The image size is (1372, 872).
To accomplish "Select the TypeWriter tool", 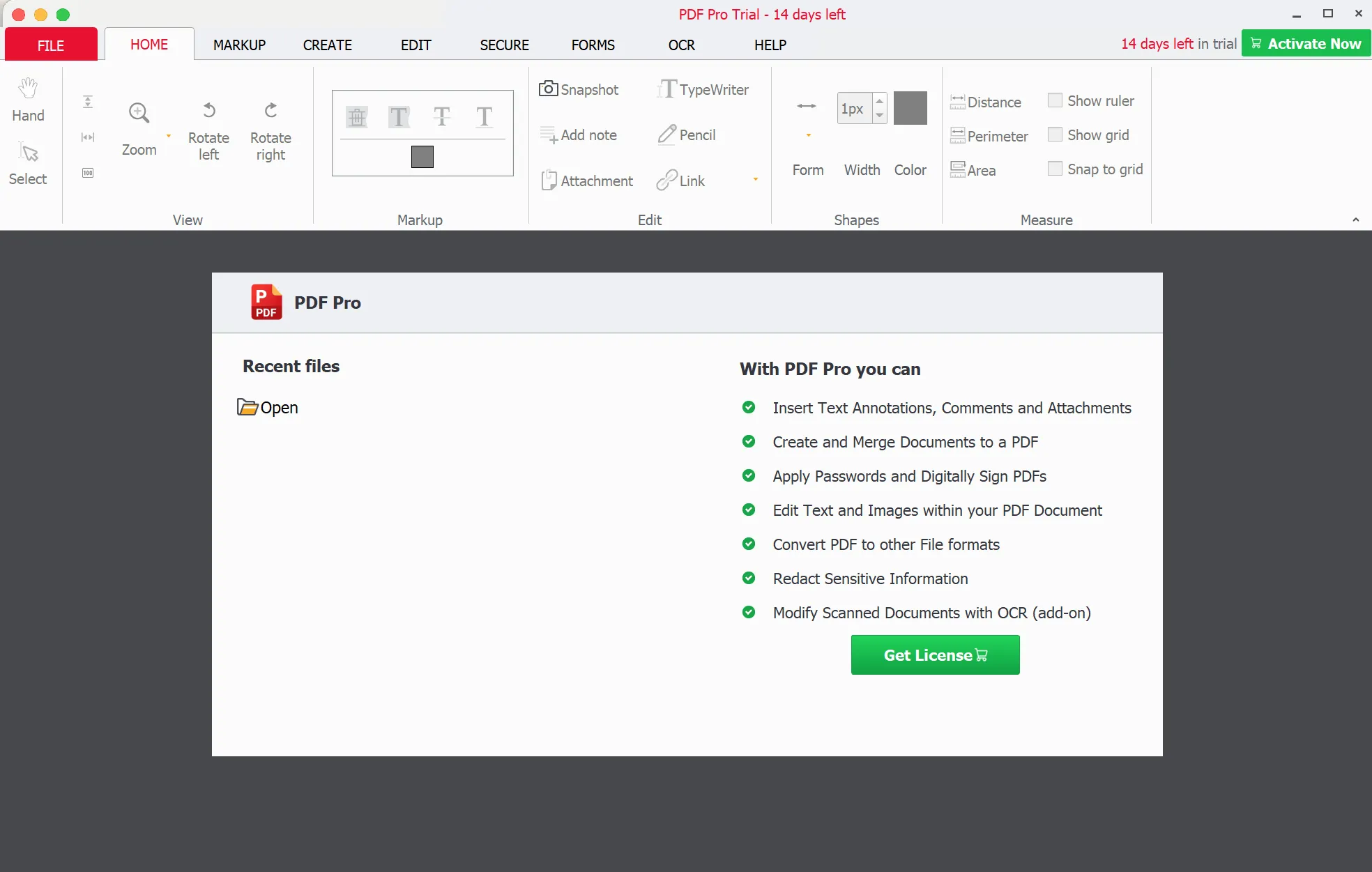I will point(703,89).
